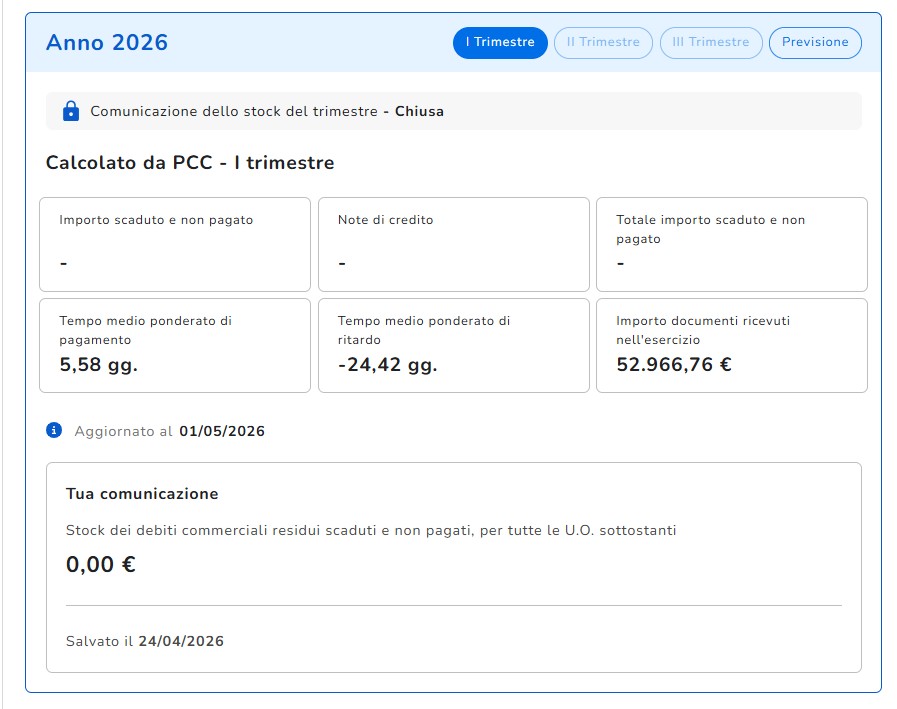This screenshot has width=897, height=709.
Task: Click the Tempo medio ponderato di pagamento card
Action: tap(175, 346)
